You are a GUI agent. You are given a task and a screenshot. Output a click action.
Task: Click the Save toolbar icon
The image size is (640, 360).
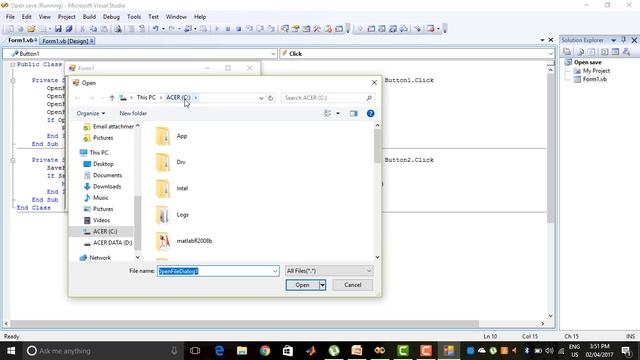58,29
